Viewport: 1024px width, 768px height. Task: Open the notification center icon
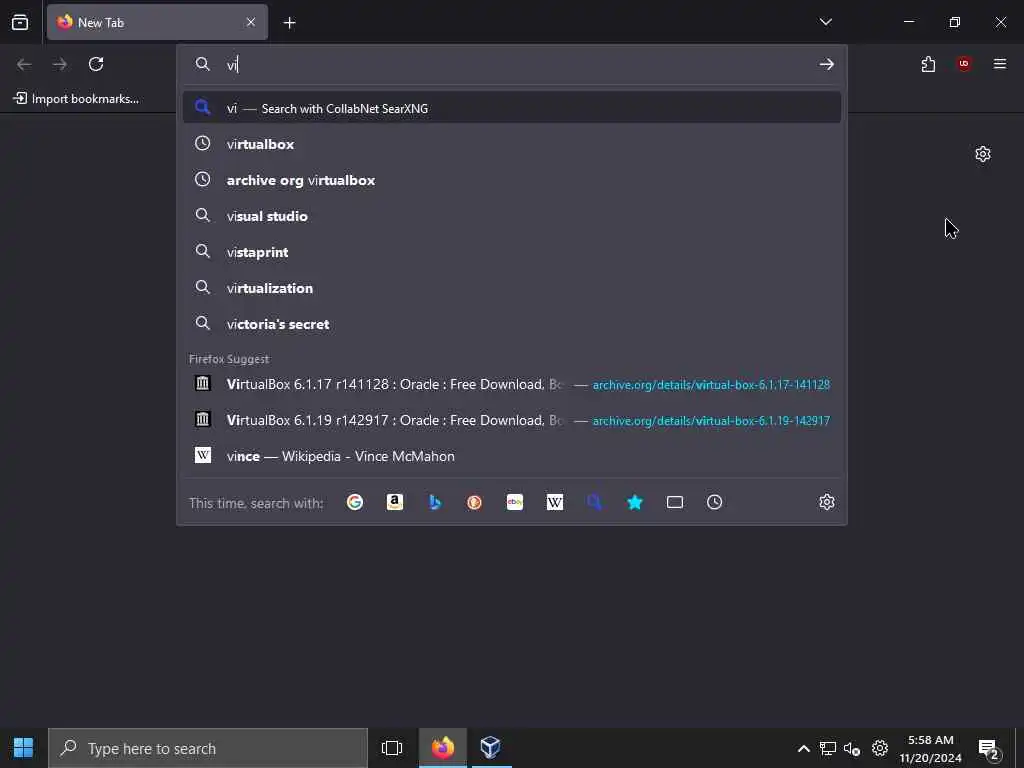click(x=989, y=749)
